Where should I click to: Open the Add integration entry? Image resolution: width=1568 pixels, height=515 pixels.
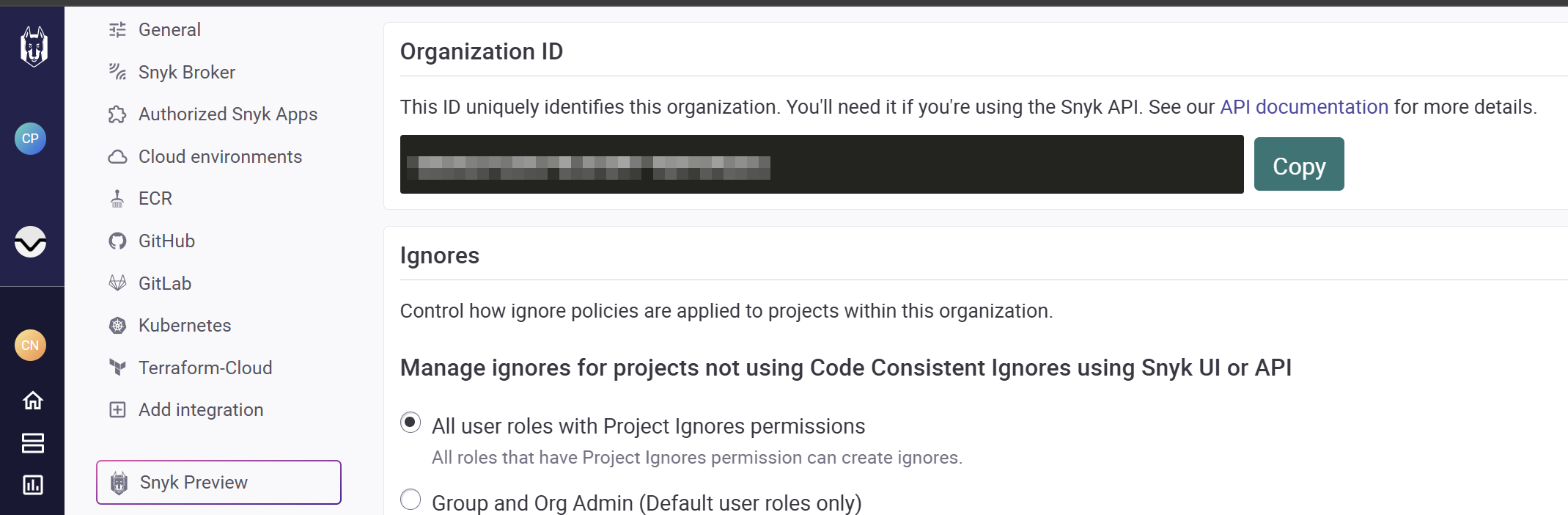point(200,409)
